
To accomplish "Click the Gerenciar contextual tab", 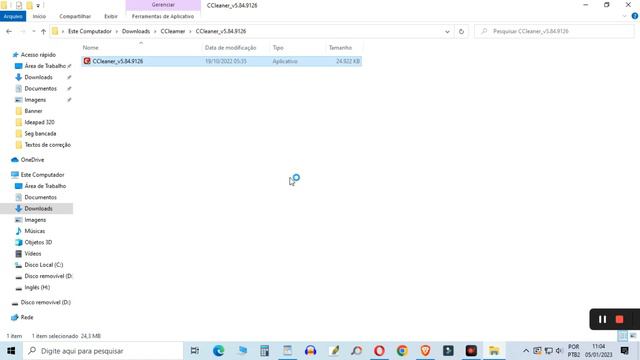I will pos(163,5).
